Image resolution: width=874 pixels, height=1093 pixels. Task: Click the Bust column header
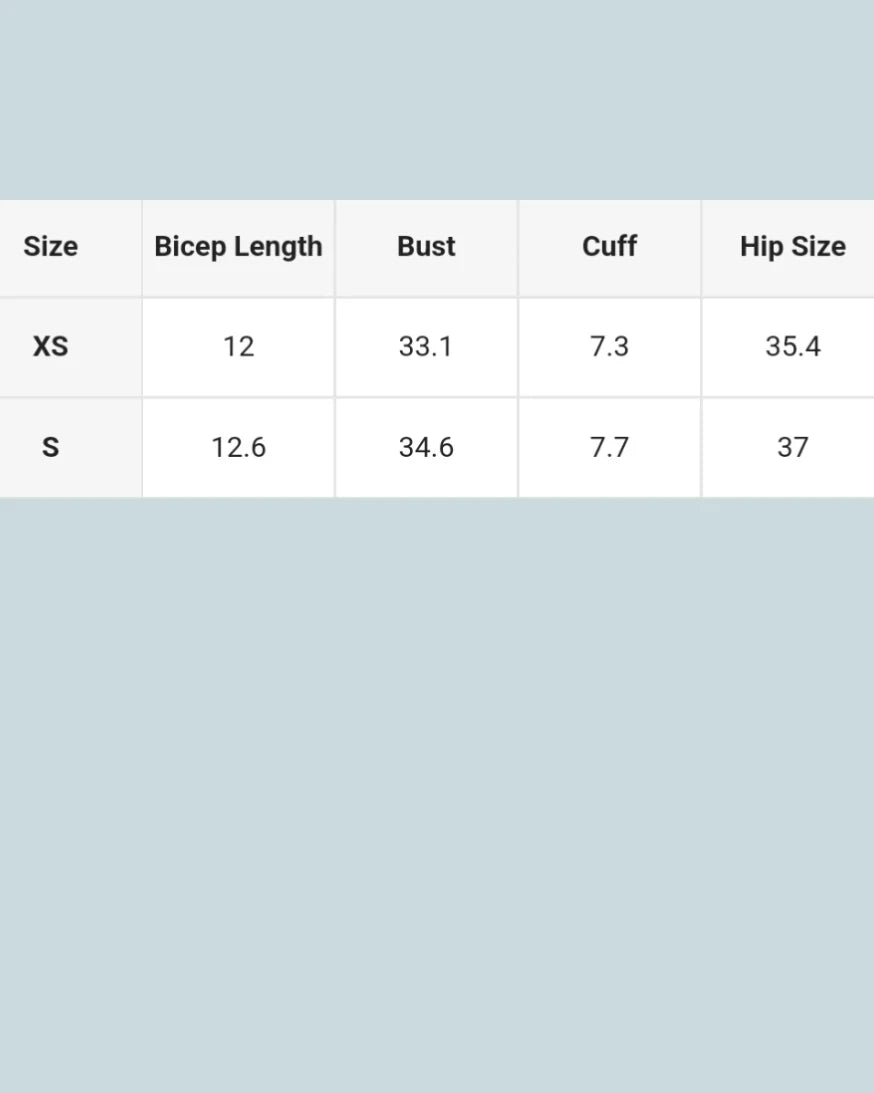426,247
